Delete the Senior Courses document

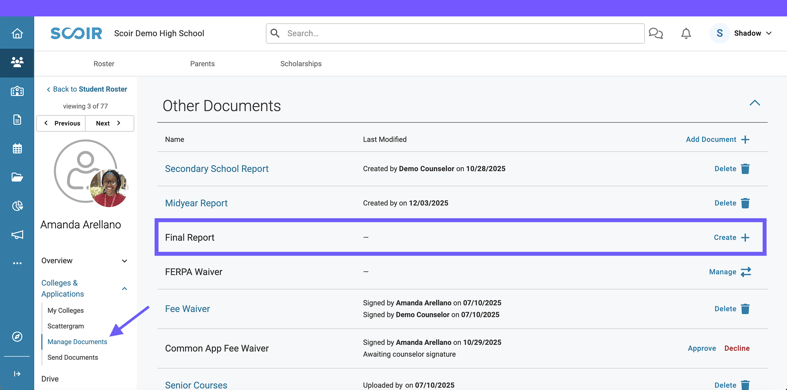(725, 385)
